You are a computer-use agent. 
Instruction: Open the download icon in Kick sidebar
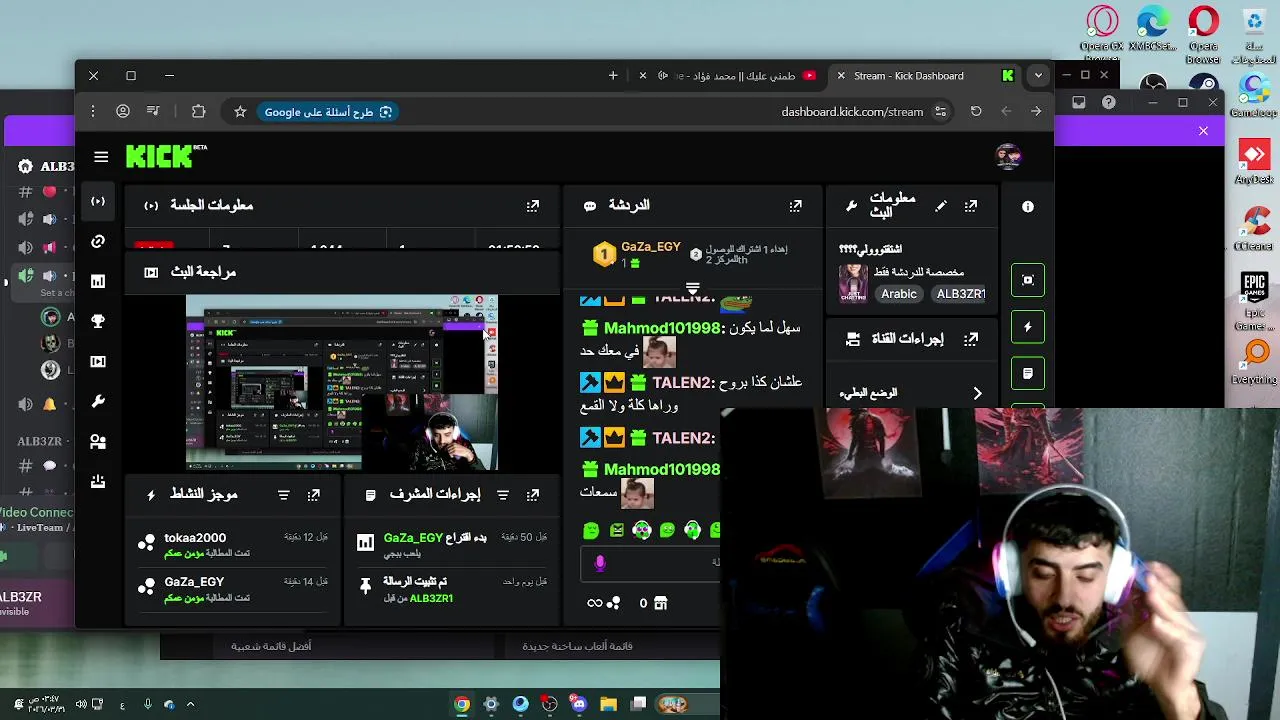coord(98,481)
